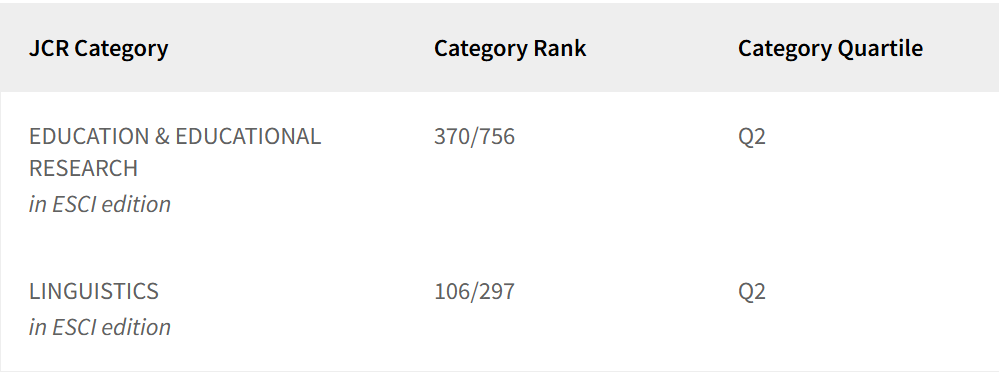Click the ampersand in the Education category name
Viewport: 999px width, 376px height.
tap(162, 136)
